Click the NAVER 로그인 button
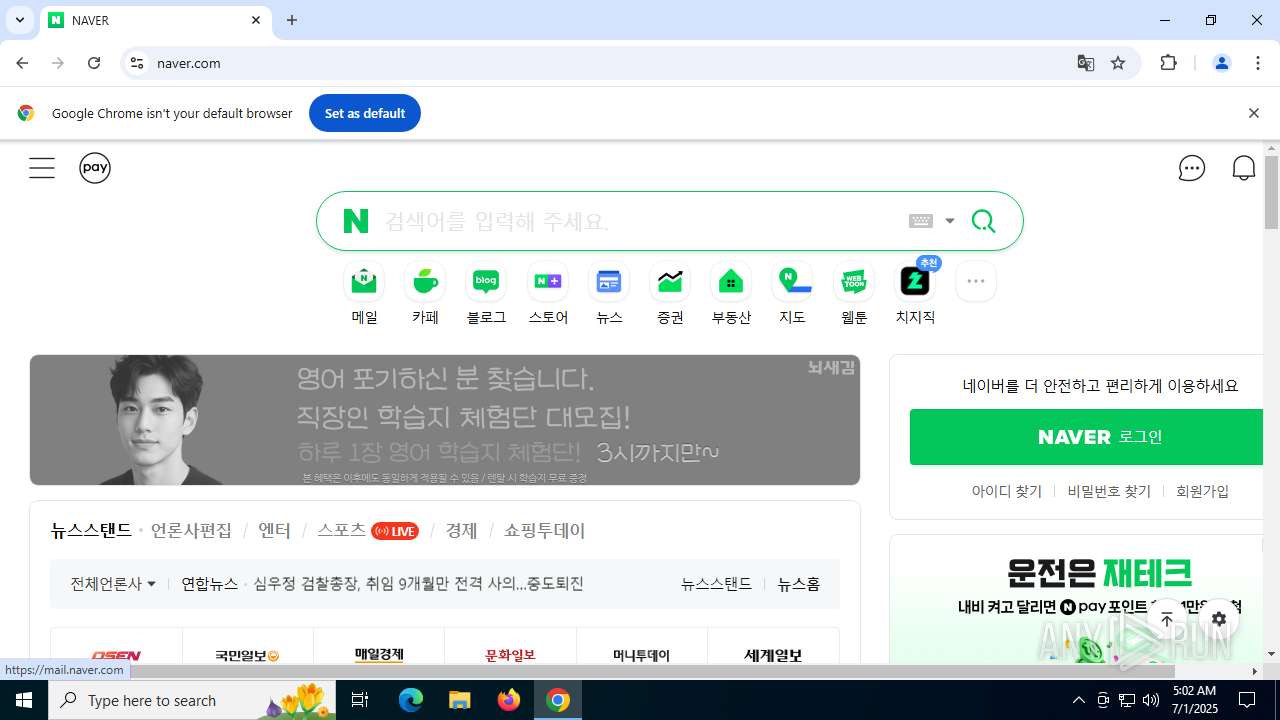This screenshot has width=1280, height=720. click(1087, 437)
